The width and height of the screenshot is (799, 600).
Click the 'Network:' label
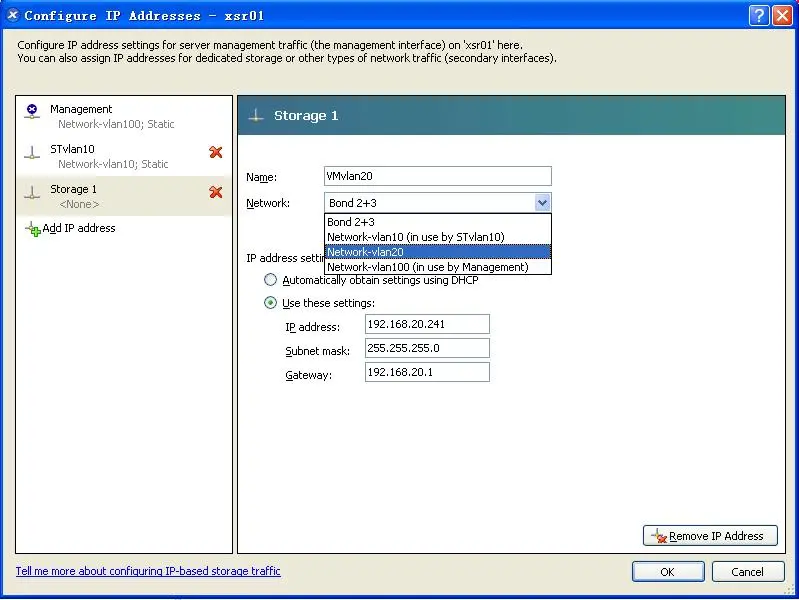(268, 203)
